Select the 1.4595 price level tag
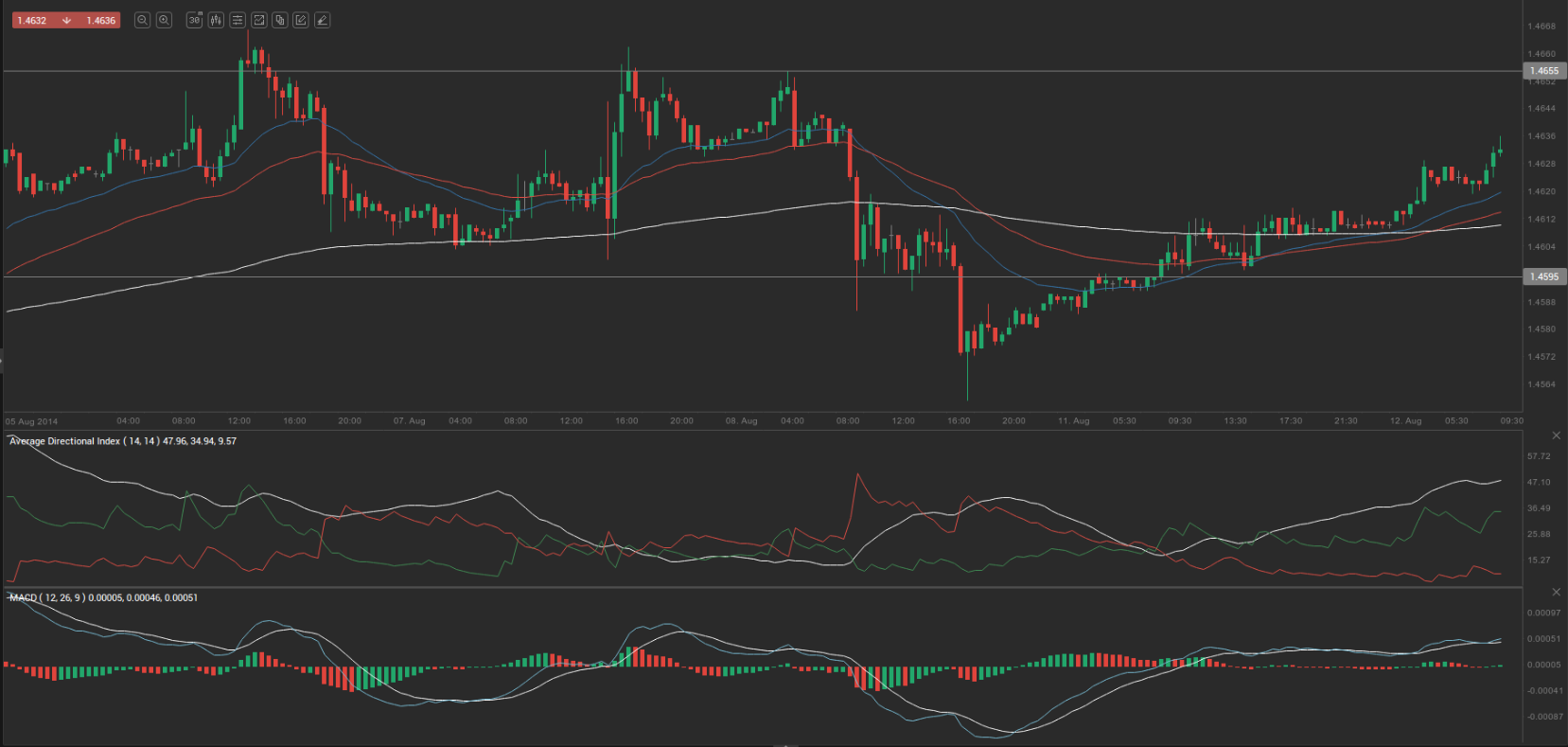Viewport: 1568px width, 747px height. pyautogui.click(x=1543, y=276)
